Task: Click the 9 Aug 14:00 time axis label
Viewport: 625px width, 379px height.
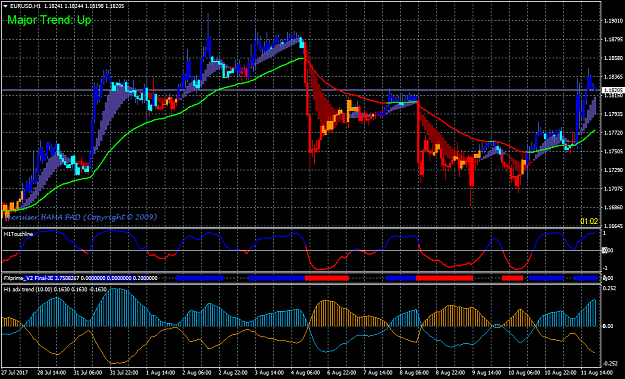Action: (x=487, y=373)
